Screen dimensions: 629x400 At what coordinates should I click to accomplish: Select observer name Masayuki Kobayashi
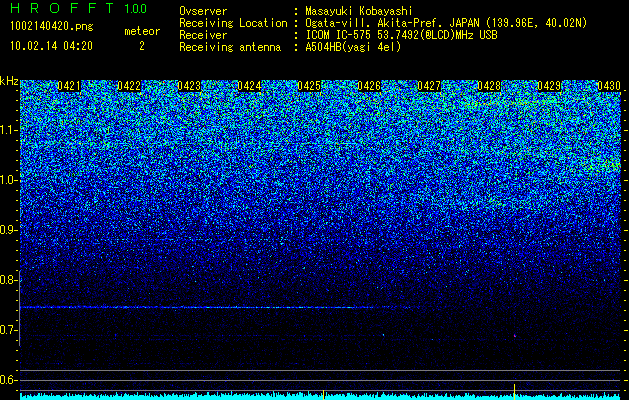359,11
